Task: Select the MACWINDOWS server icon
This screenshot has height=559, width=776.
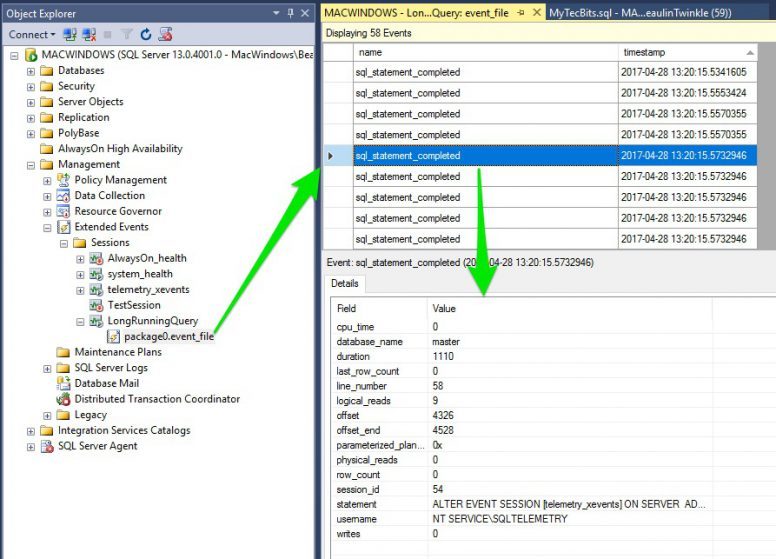Action: pos(31,54)
